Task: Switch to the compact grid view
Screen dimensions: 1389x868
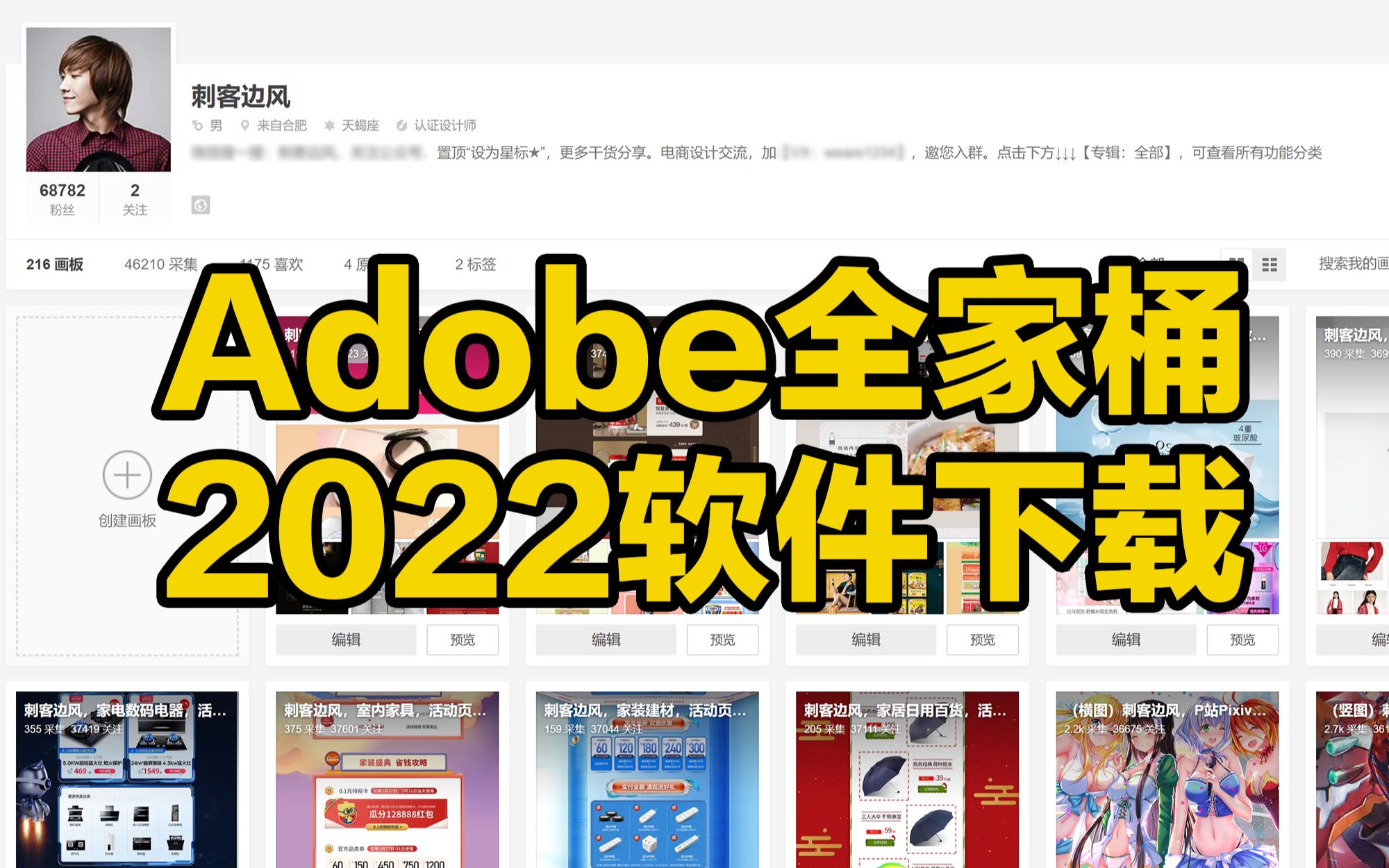Action: (x=1270, y=265)
